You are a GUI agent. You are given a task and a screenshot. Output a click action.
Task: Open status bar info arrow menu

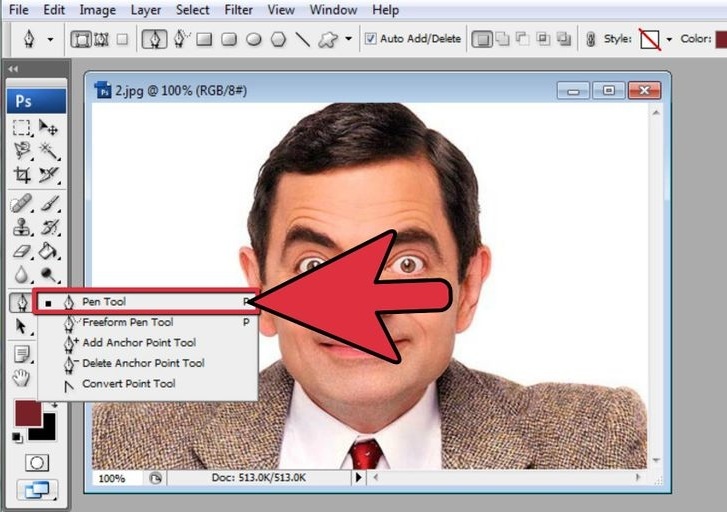pos(358,477)
